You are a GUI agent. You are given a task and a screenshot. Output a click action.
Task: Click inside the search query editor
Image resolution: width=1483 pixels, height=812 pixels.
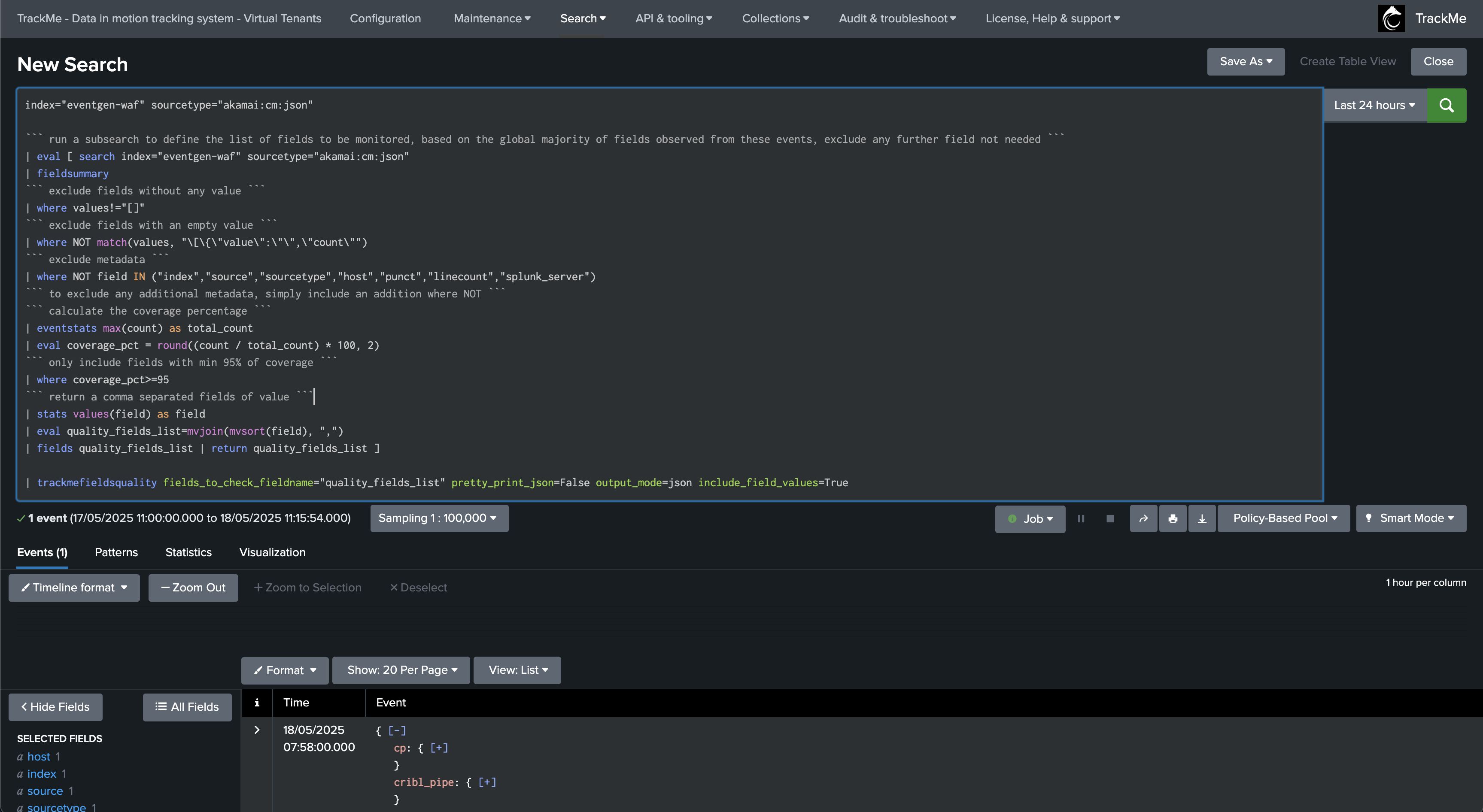pos(669,294)
